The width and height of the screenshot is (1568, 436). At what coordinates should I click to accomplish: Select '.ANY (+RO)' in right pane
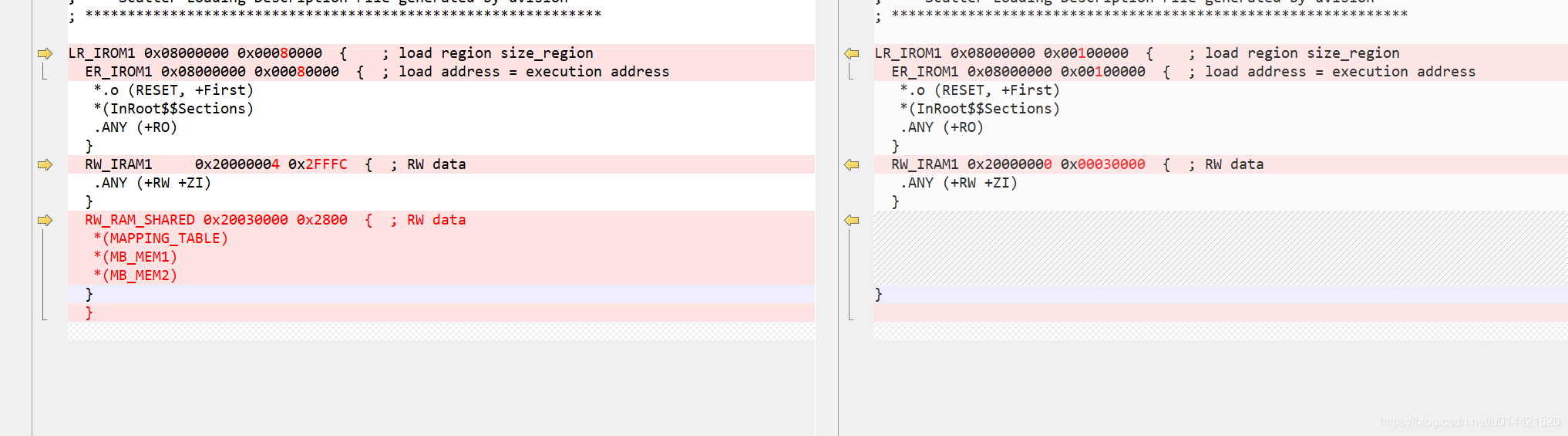click(x=942, y=127)
